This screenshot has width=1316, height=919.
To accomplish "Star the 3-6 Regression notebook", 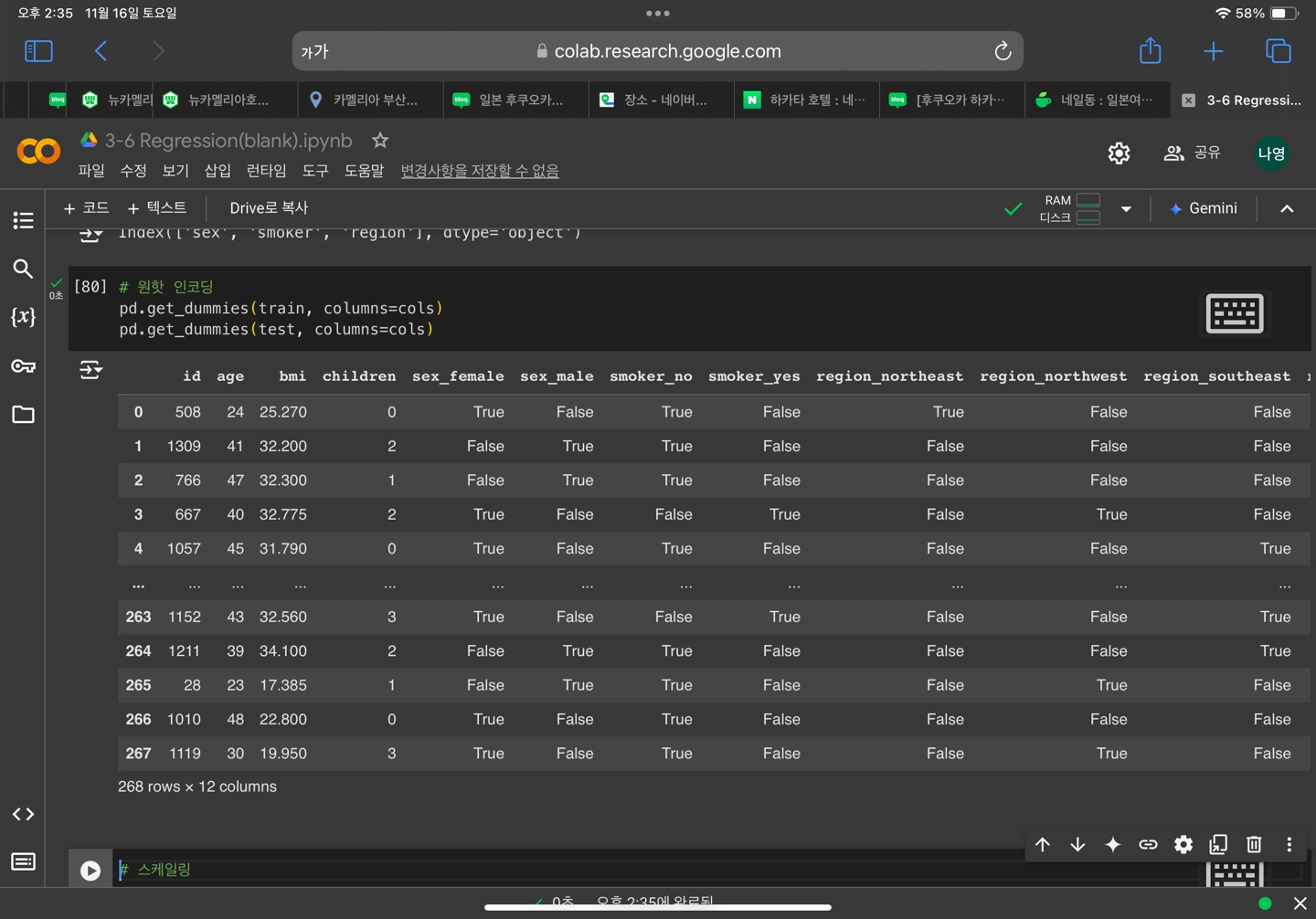I will coord(380,140).
